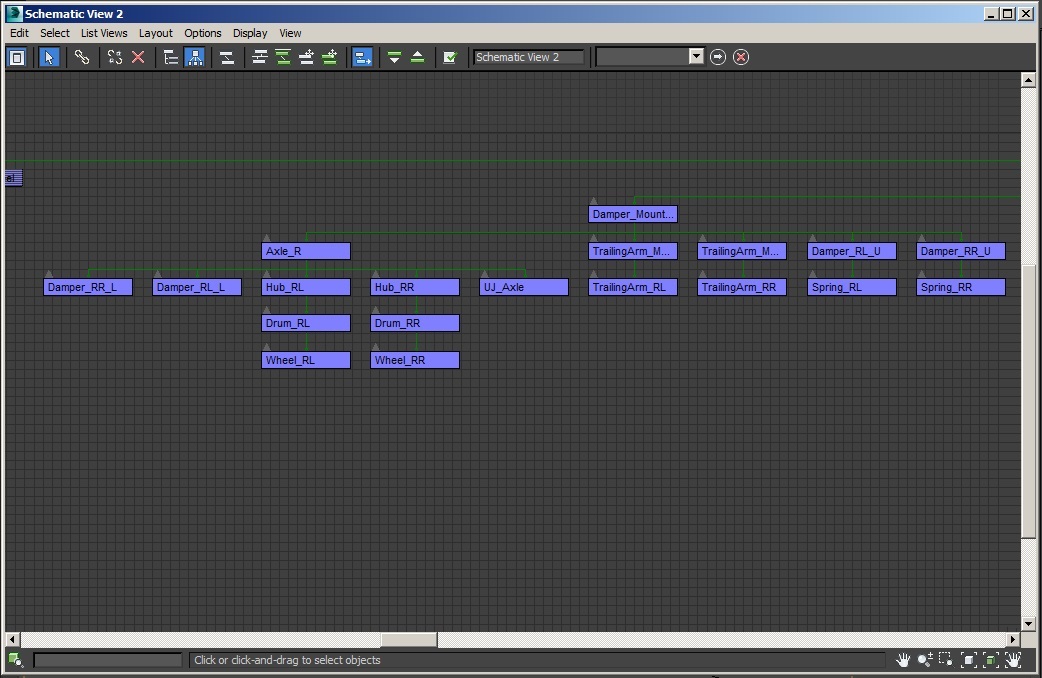Image resolution: width=1042 pixels, height=678 pixels.
Task: Click the Preferences checkmark icon
Action: coord(450,57)
